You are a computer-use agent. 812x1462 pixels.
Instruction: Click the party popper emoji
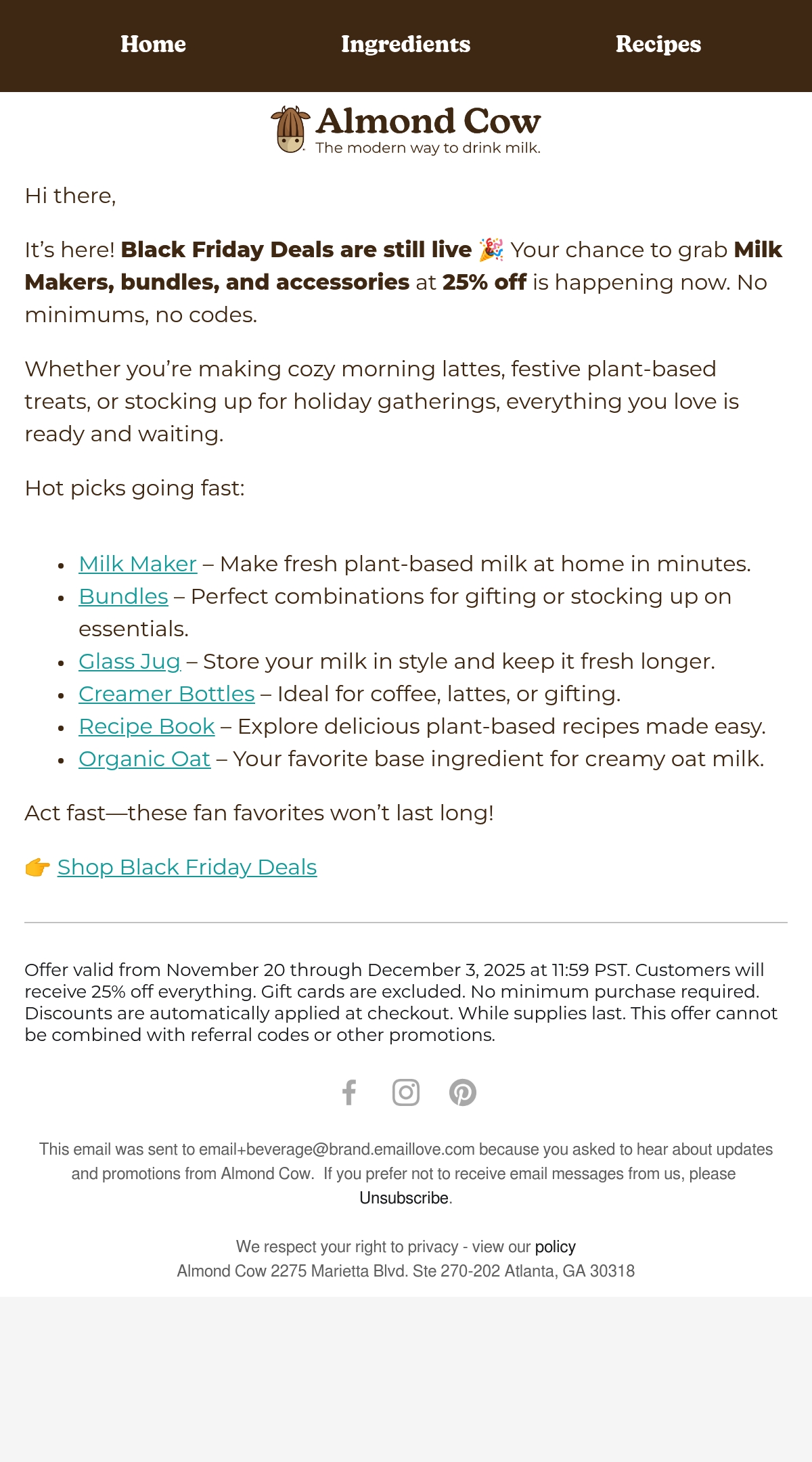491,250
